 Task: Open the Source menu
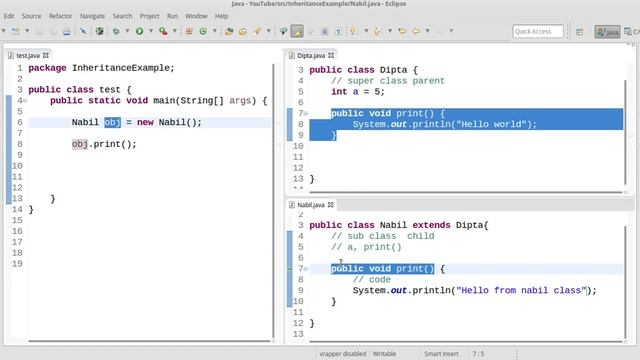(x=31, y=16)
